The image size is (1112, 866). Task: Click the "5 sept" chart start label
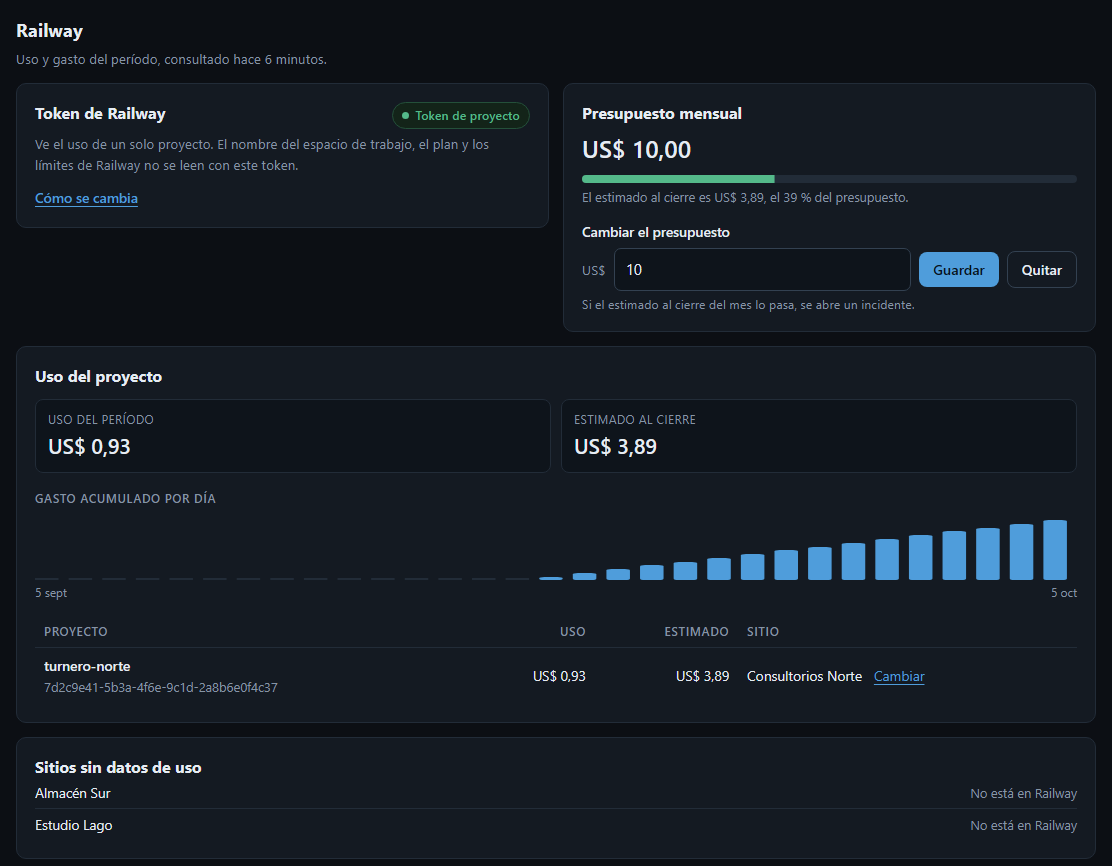(x=51, y=593)
